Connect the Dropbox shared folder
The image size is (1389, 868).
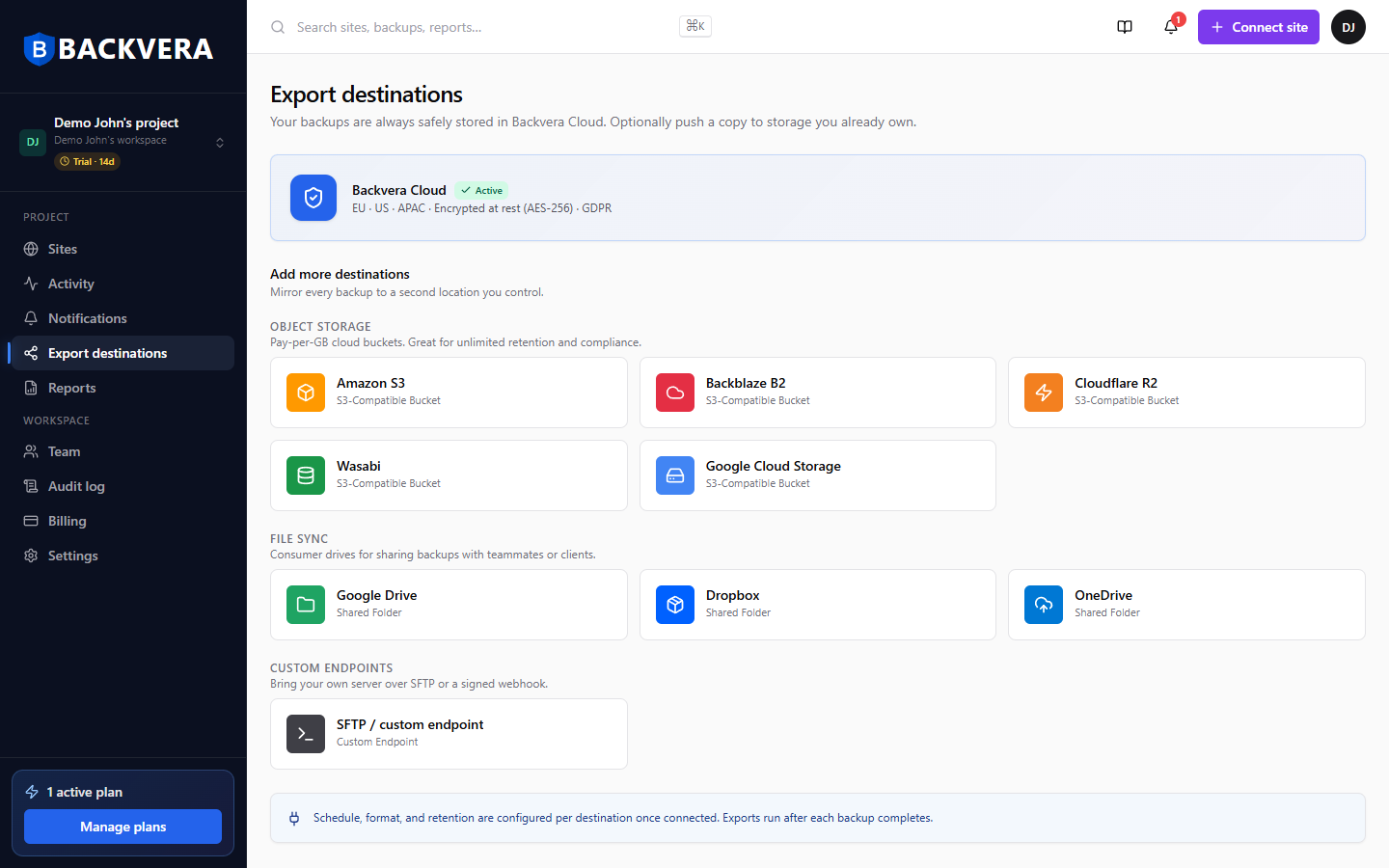818,605
